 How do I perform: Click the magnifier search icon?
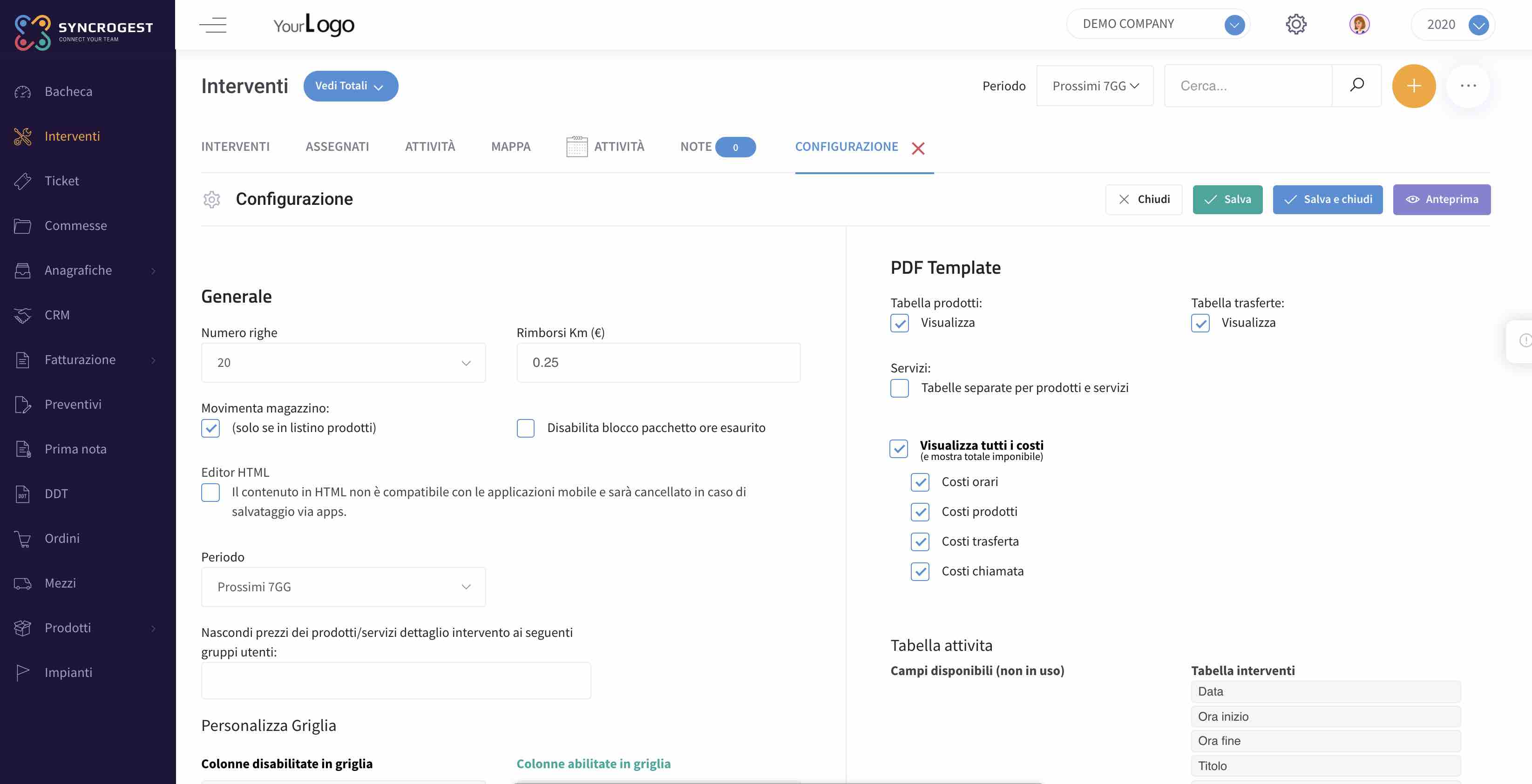click(x=1356, y=85)
